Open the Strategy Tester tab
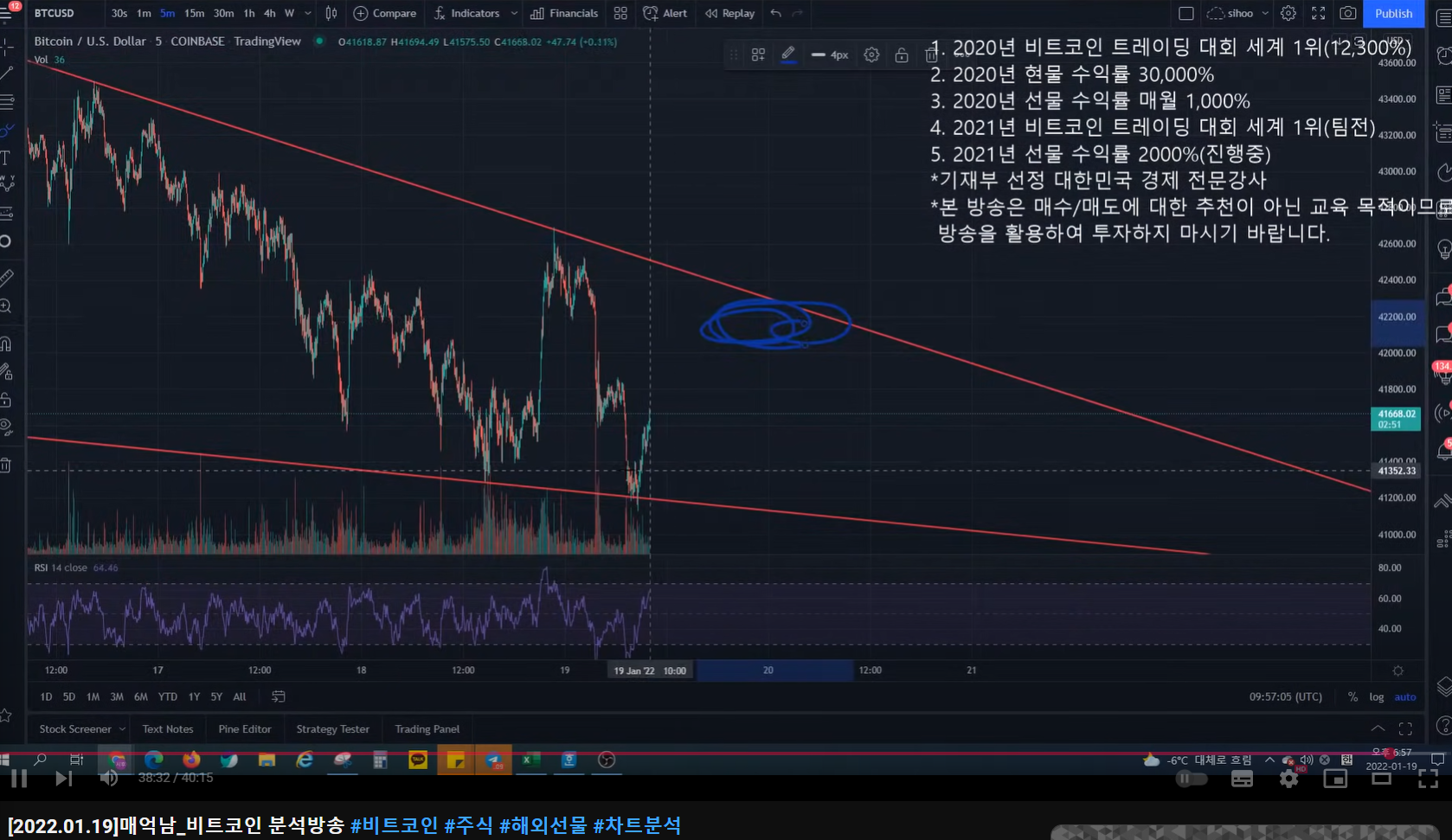The image size is (1452, 840). tap(333, 729)
